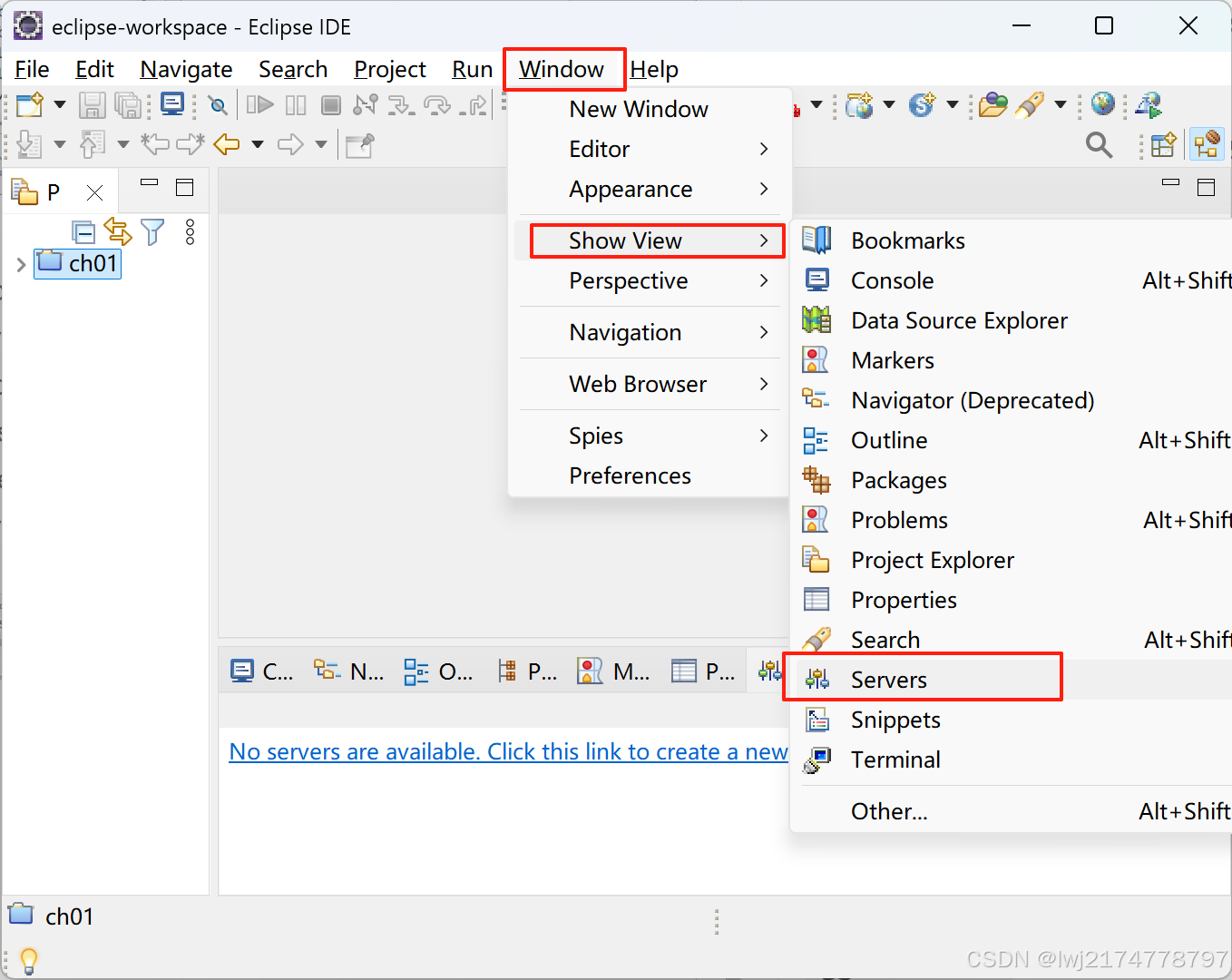This screenshot has height=980, width=1232.
Task: Toggle Link with Editor in Project Explorer
Action: 118,232
